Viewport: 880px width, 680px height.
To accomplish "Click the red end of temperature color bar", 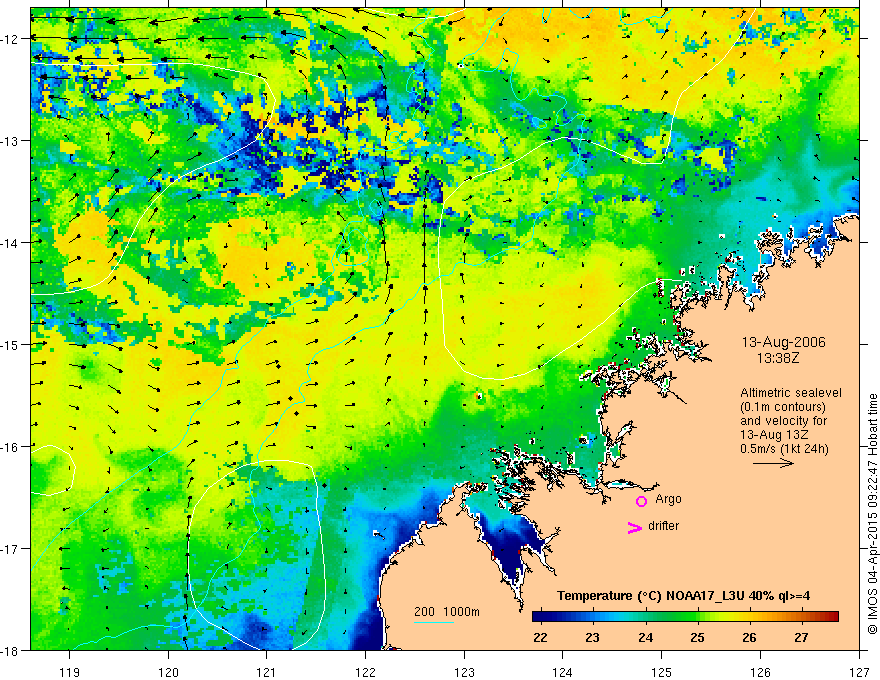I will point(832,616).
